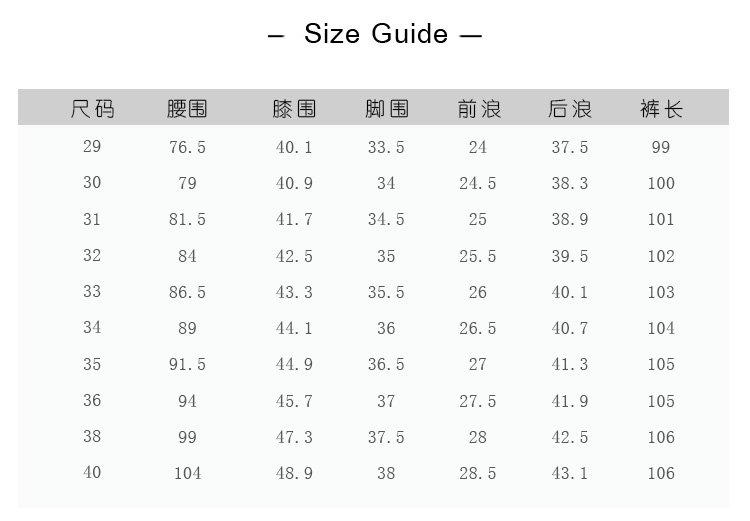Screen dimensions: 750x521
Task: Click the 腰围 column header
Action: pos(187,108)
